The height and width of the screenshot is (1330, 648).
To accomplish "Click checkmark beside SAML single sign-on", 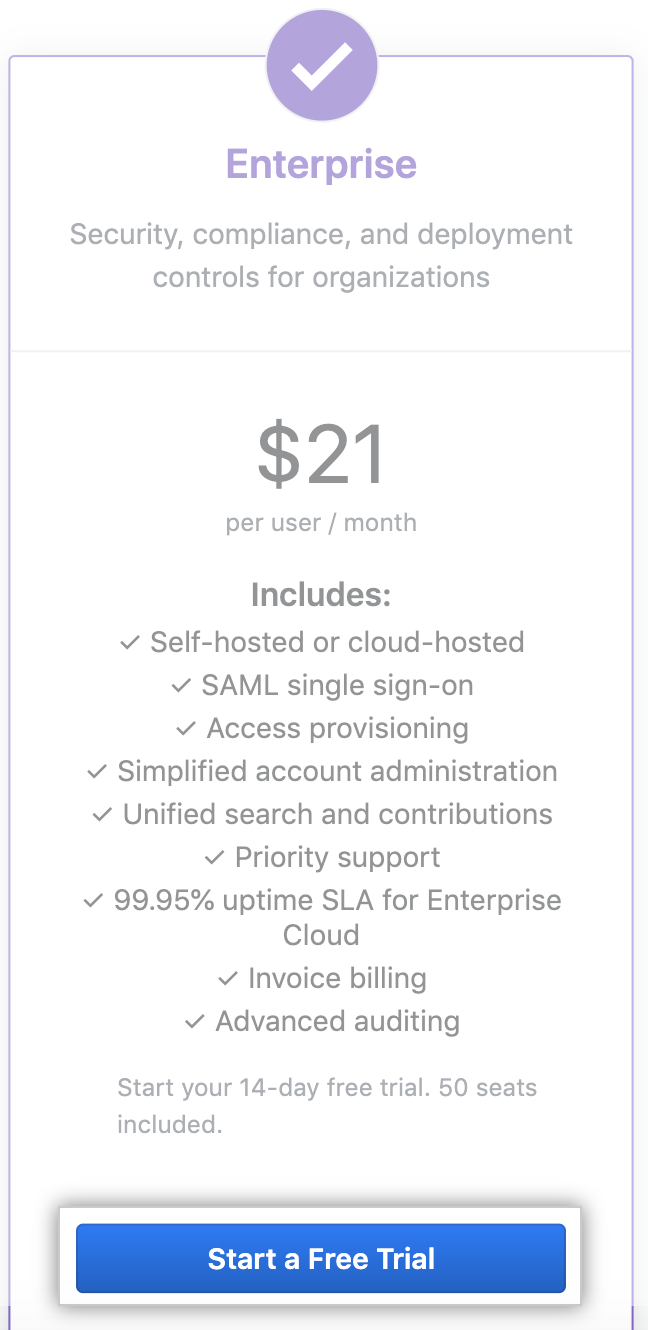I will click(x=180, y=686).
